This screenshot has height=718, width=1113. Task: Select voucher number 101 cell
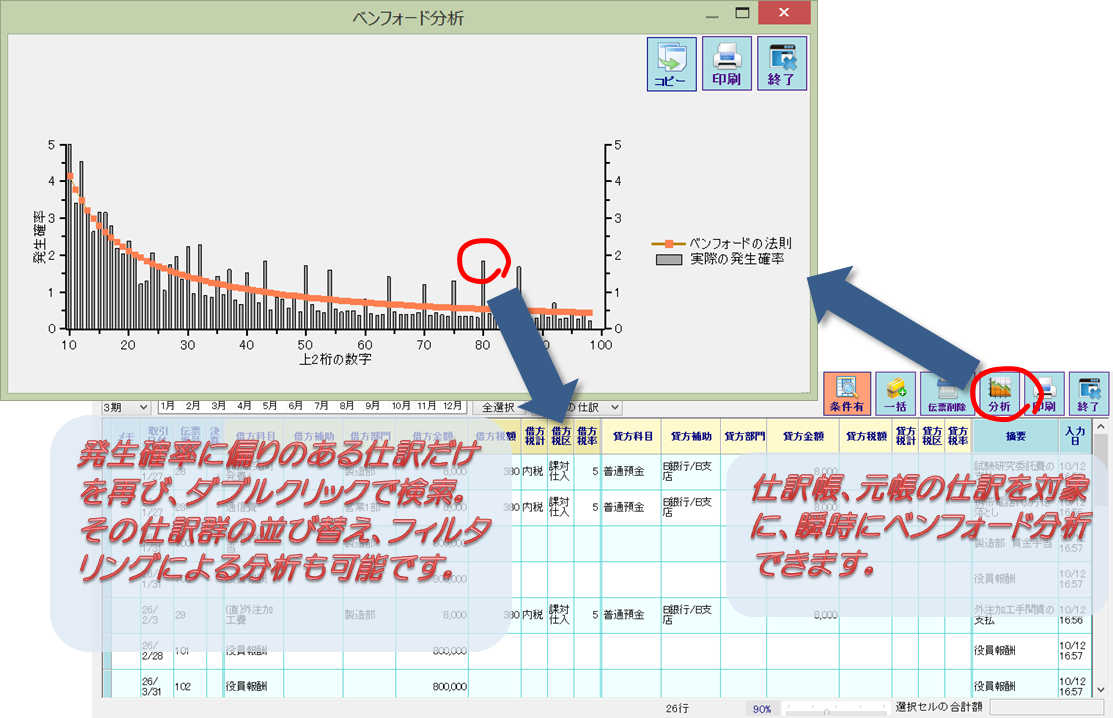coord(190,651)
